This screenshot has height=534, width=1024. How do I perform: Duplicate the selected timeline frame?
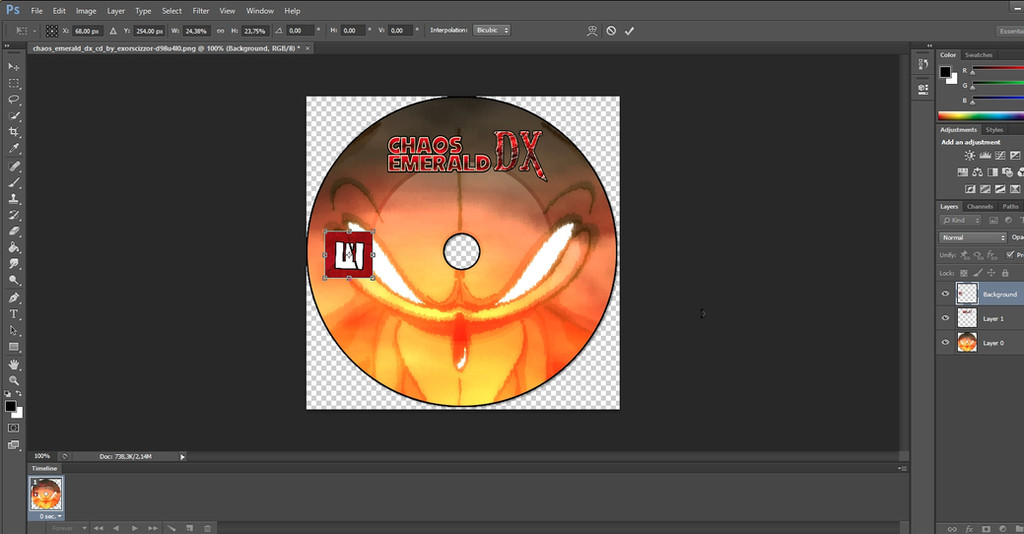pyautogui.click(x=189, y=528)
